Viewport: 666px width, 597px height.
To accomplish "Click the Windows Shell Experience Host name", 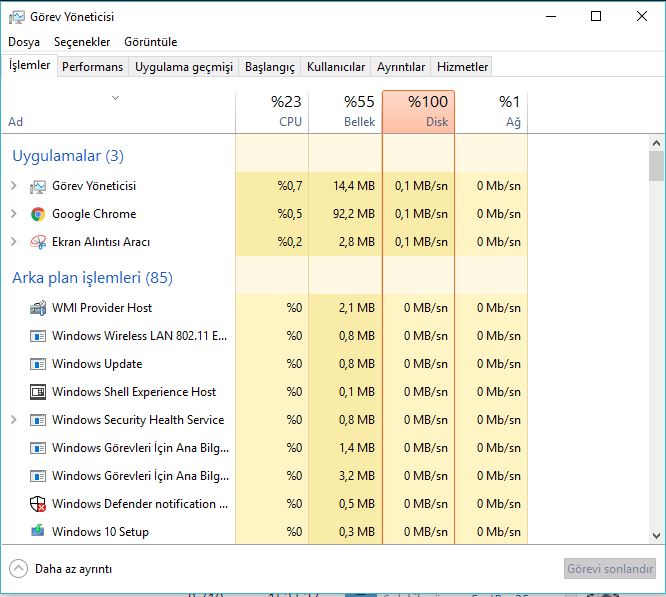I will (134, 392).
